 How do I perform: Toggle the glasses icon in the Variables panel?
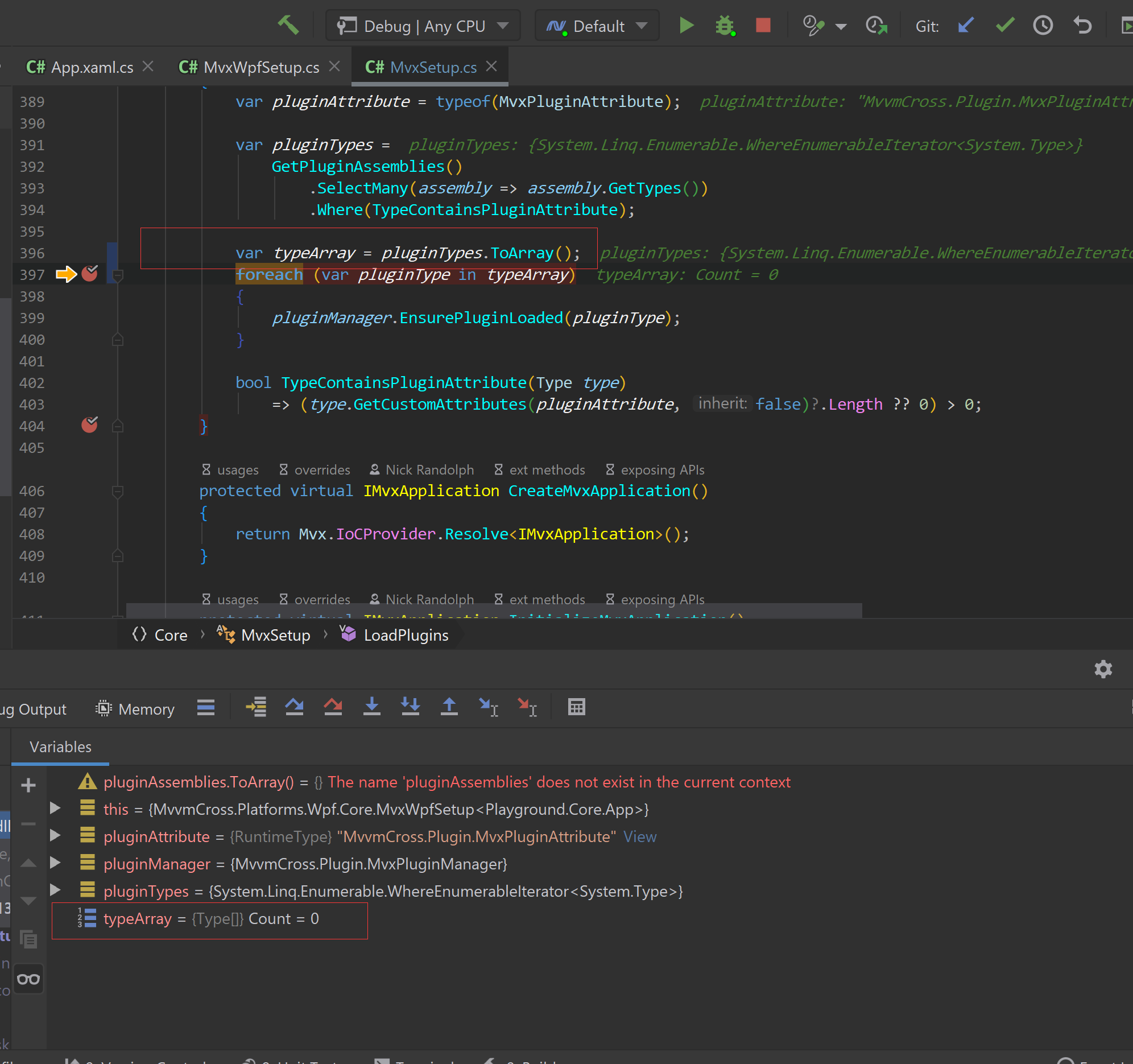(x=28, y=979)
